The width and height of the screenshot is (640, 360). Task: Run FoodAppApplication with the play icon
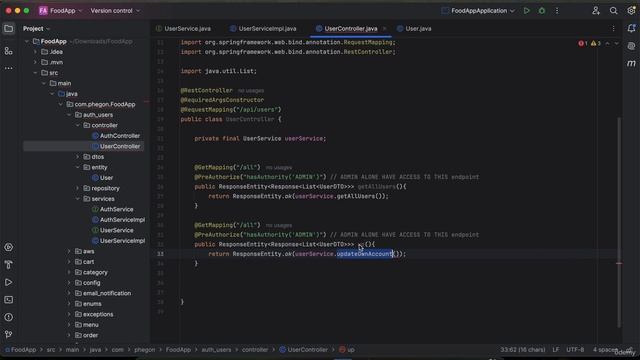point(527,11)
